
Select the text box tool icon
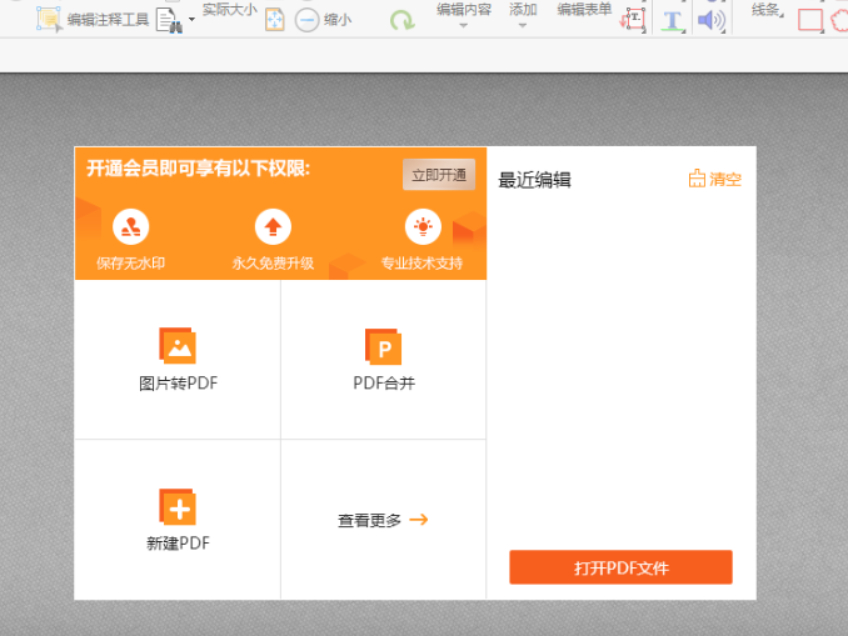click(633, 19)
